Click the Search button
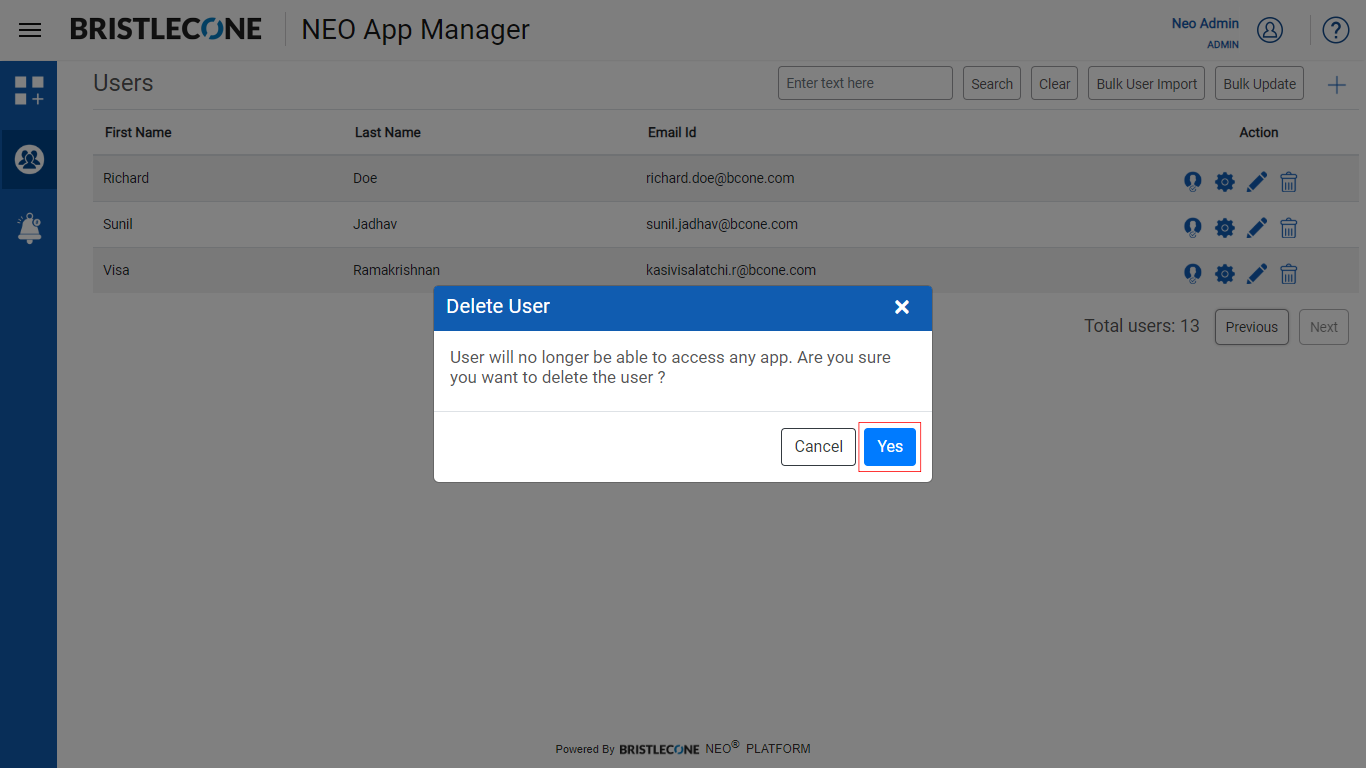This screenshot has height=768, width=1366. (992, 84)
